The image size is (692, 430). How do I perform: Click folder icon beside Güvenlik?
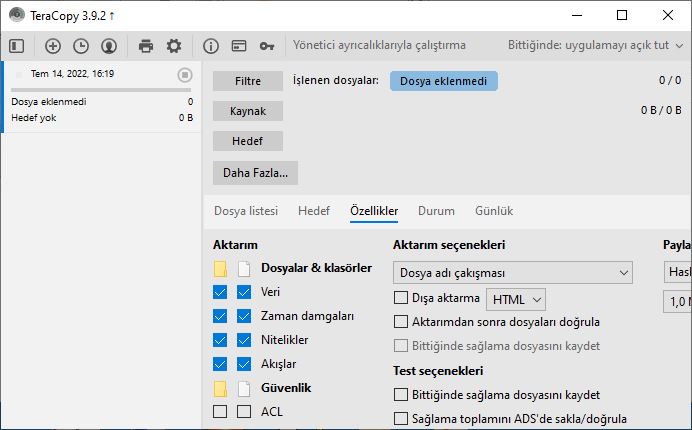click(220, 388)
